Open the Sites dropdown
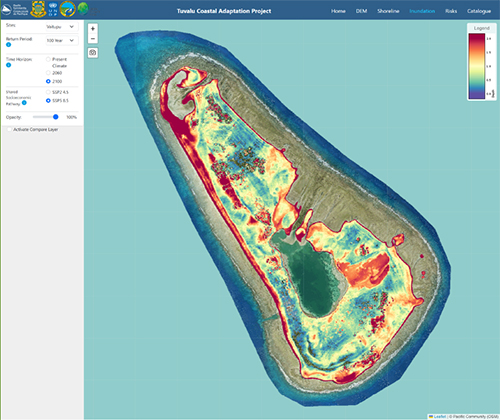The width and height of the screenshot is (500, 420). tap(62, 27)
